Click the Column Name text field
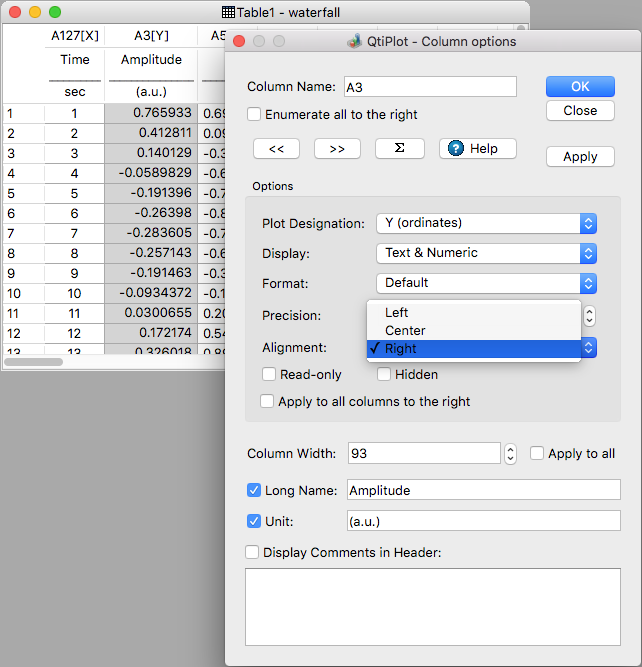This screenshot has height=667, width=642. (x=430, y=87)
